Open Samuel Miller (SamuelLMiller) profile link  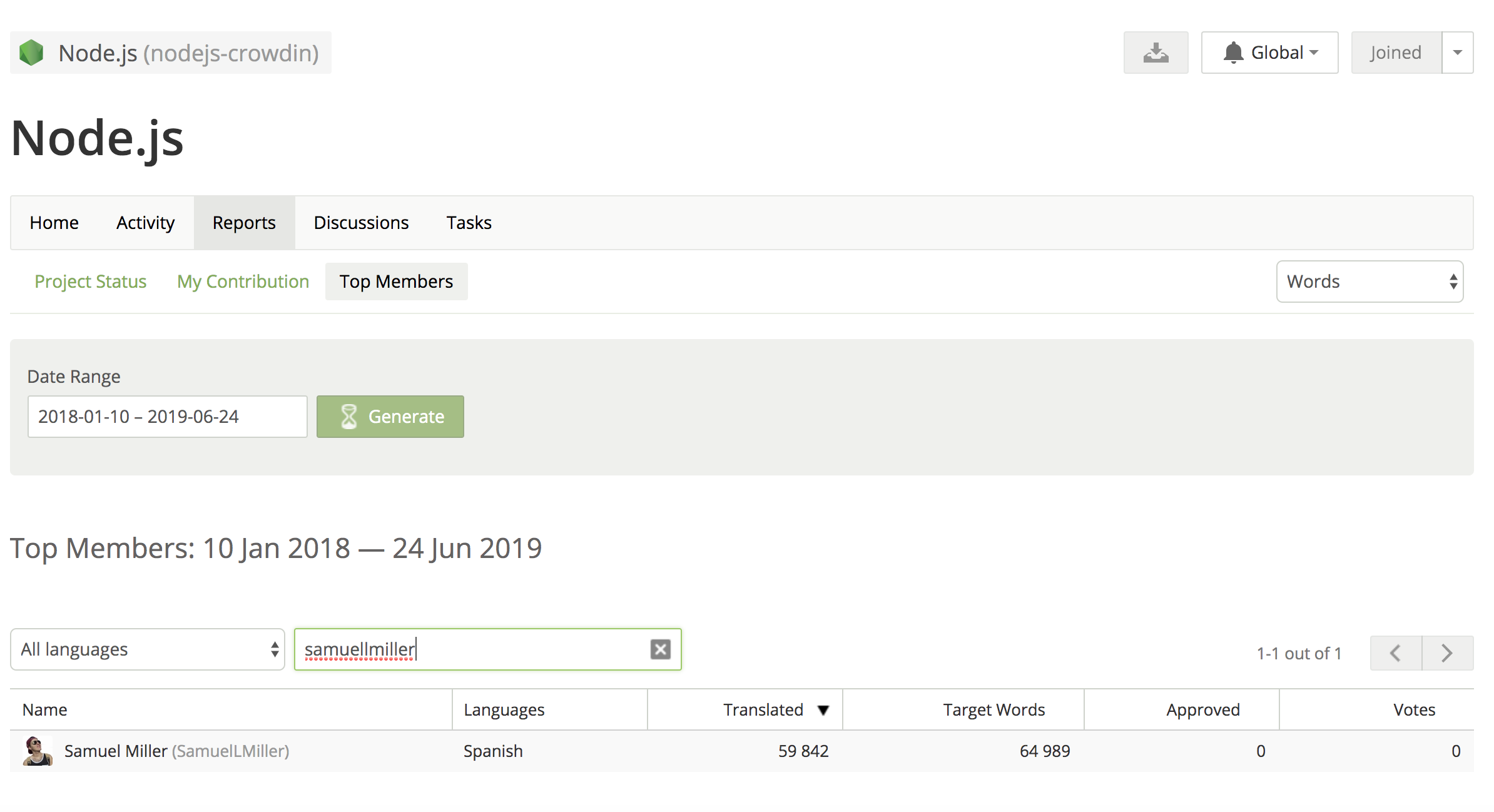pos(176,751)
